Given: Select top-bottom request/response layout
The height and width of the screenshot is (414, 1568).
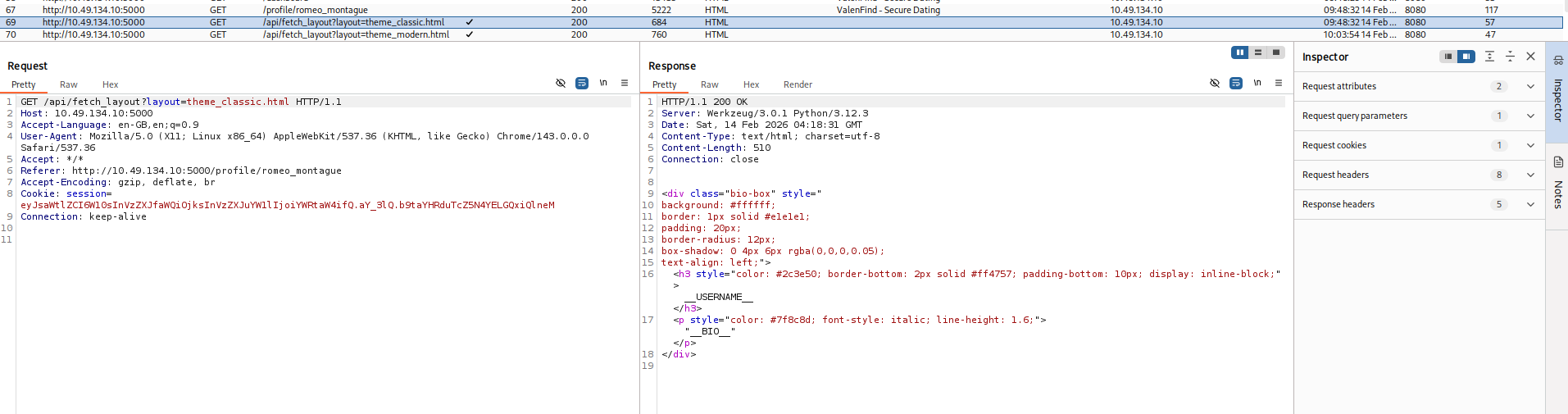Looking at the screenshot, I should click(1258, 52).
